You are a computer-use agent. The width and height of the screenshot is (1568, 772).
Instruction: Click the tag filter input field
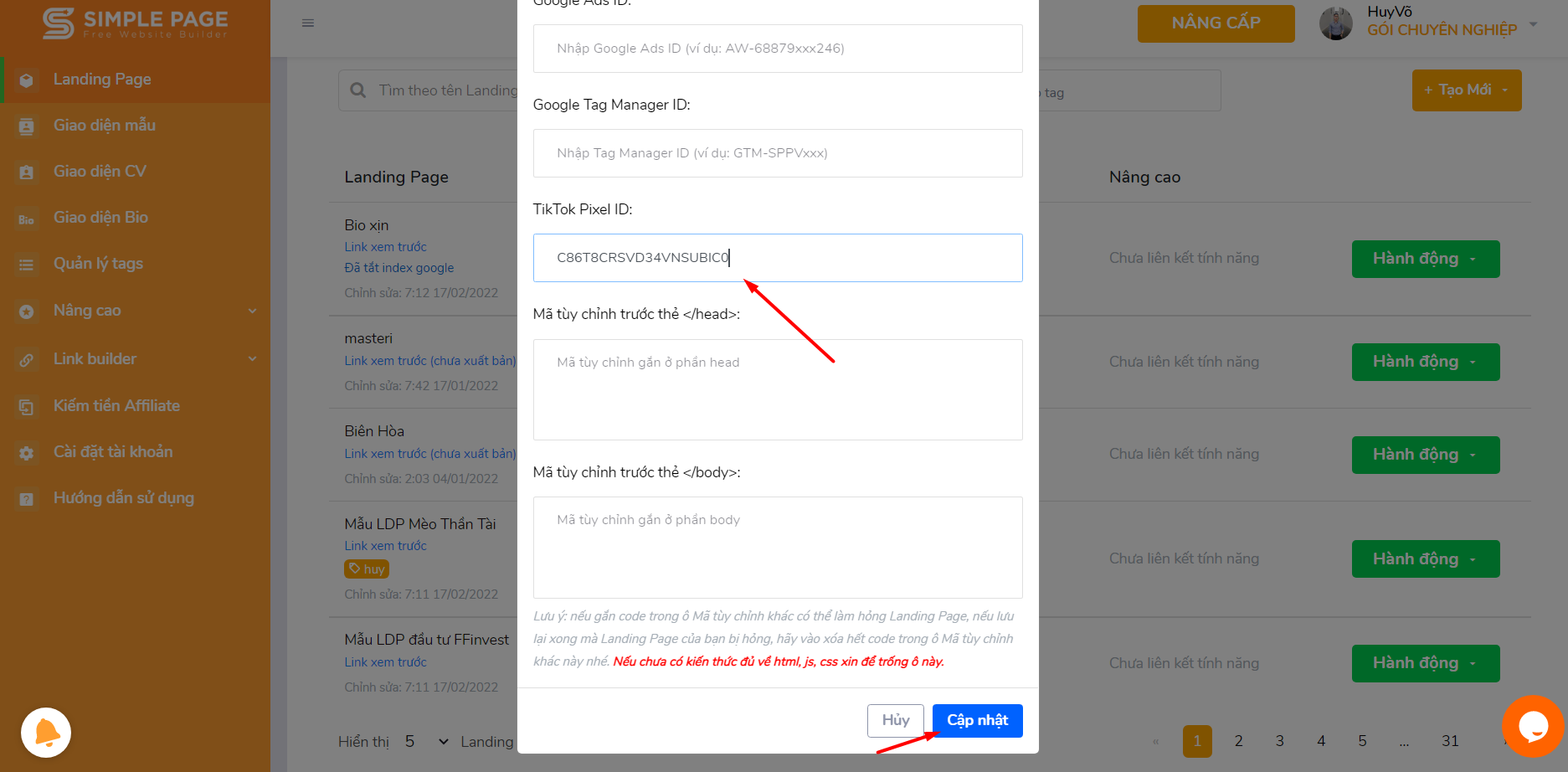[x=1129, y=90]
